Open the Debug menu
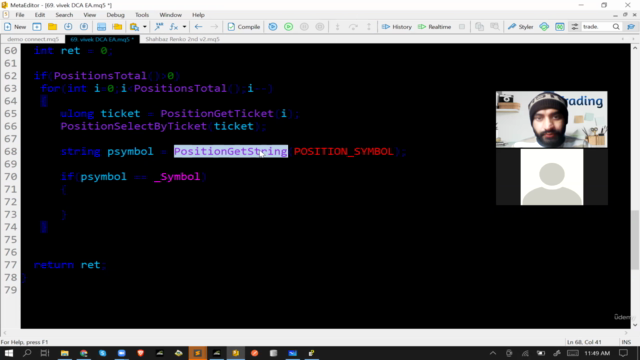Screen dimensions: 640x360 [x=116, y=15]
